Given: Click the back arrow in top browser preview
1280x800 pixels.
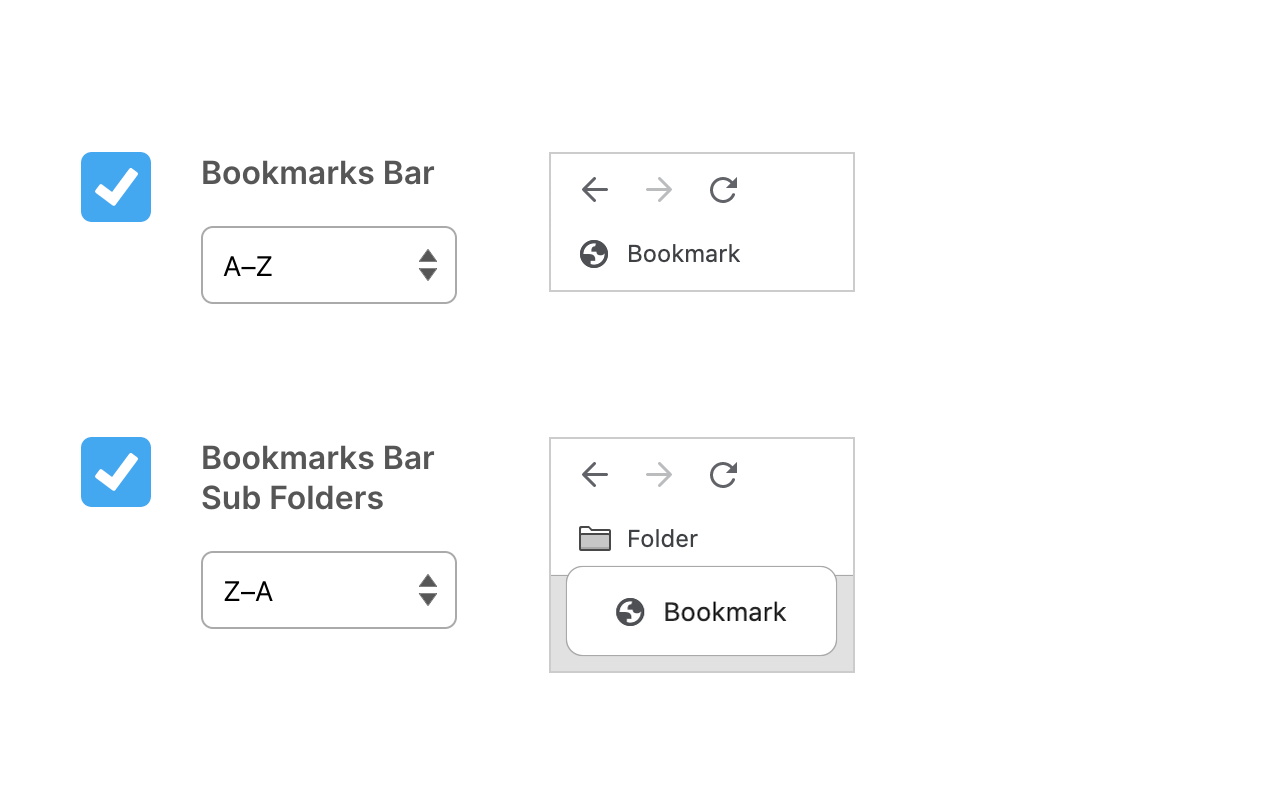Looking at the screenshot, I should tap(594, 190).
